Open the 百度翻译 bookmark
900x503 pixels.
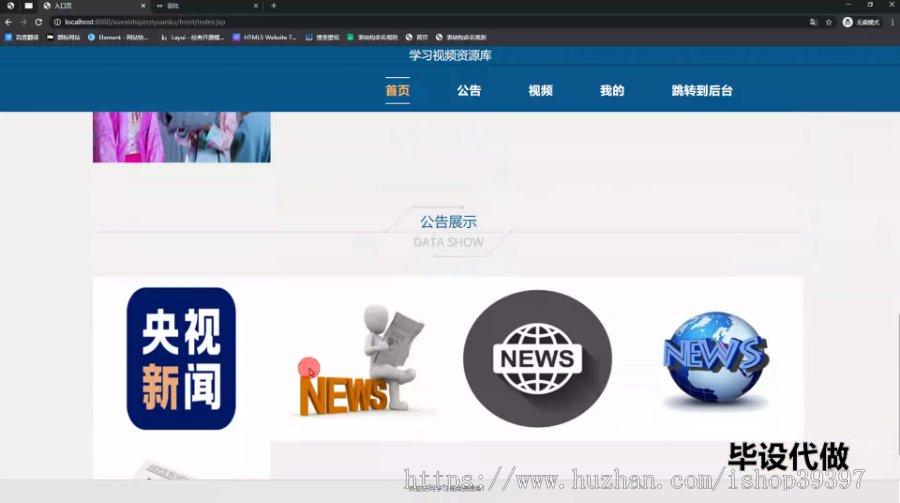coord(22,37)
